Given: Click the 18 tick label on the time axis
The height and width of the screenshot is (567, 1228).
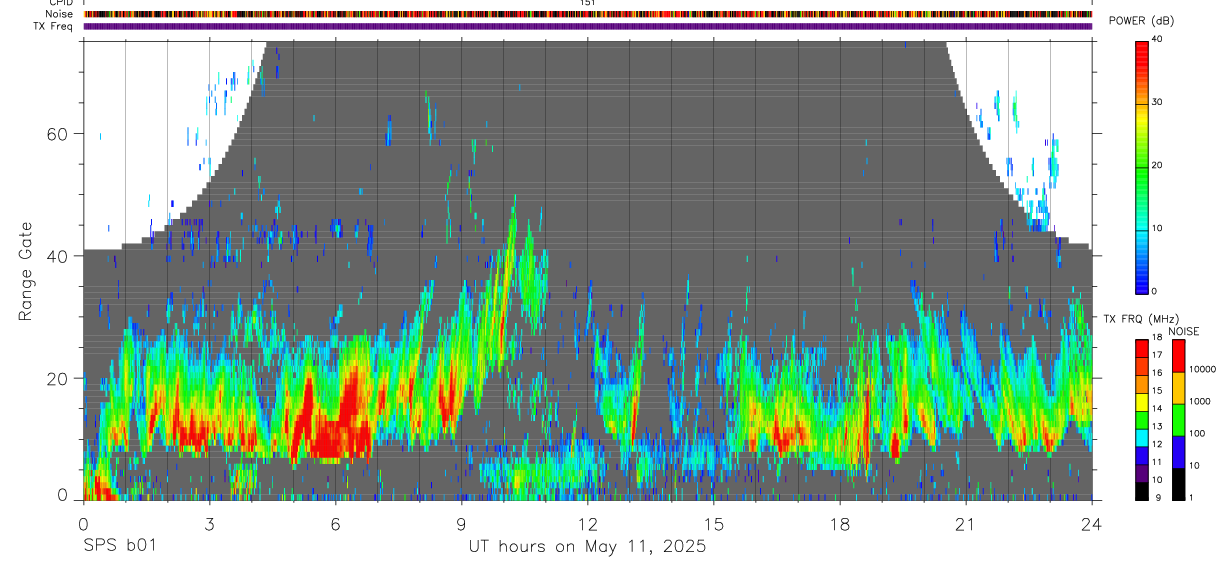Looking at the screenshot, I should (x=839, y=524).
